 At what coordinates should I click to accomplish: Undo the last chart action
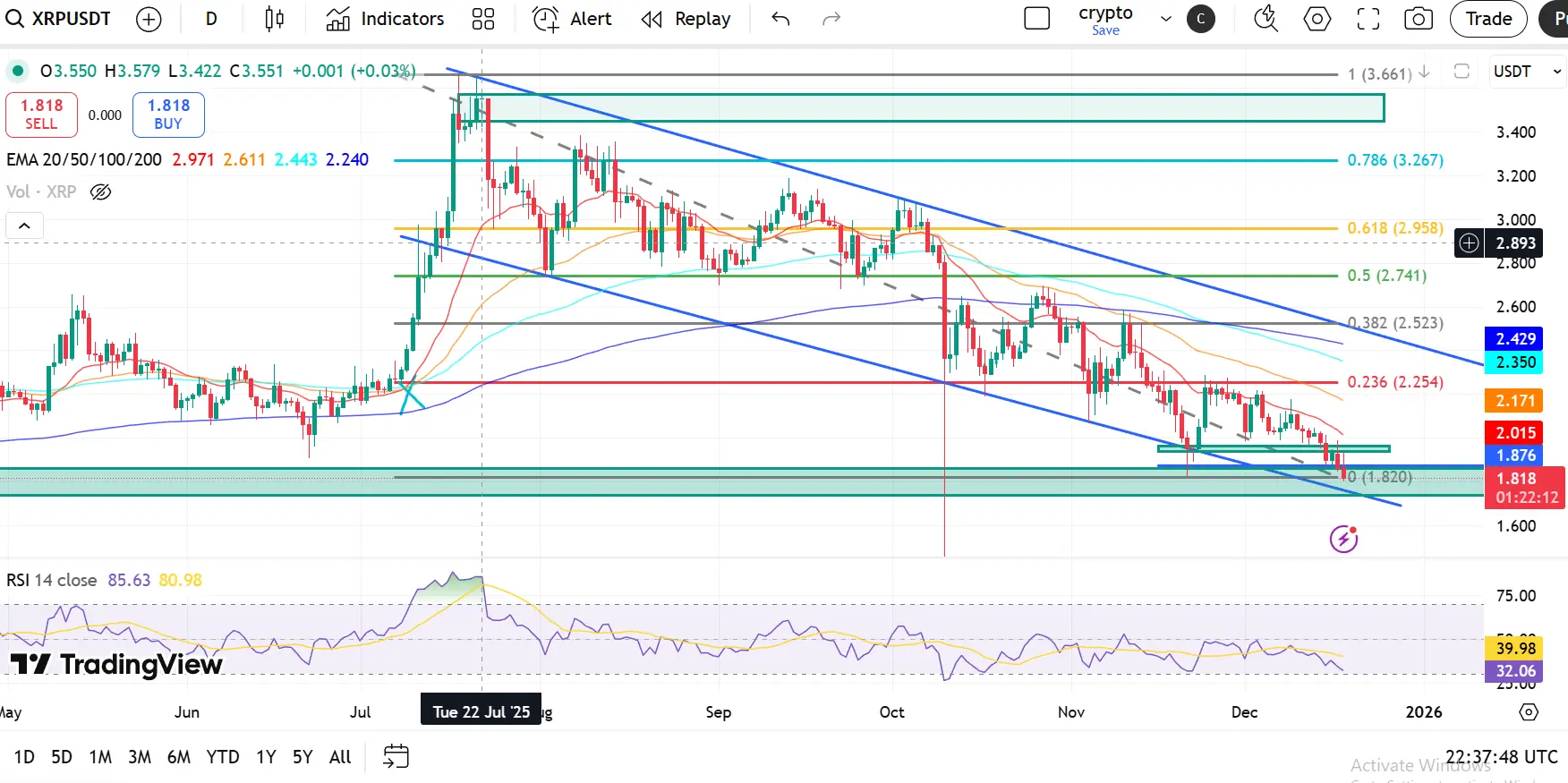(x=780, y=19)
